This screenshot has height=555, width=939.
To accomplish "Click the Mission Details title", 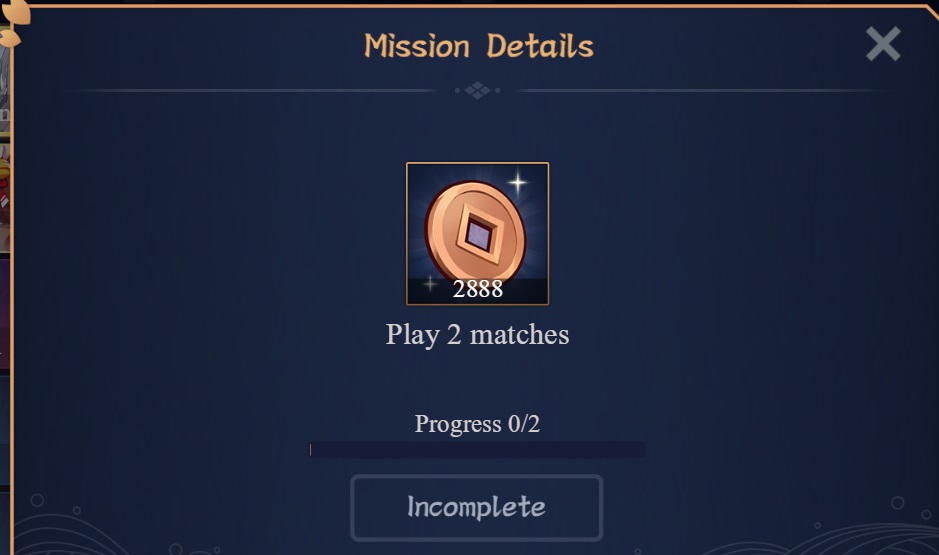I will click(x=478, y=46).
